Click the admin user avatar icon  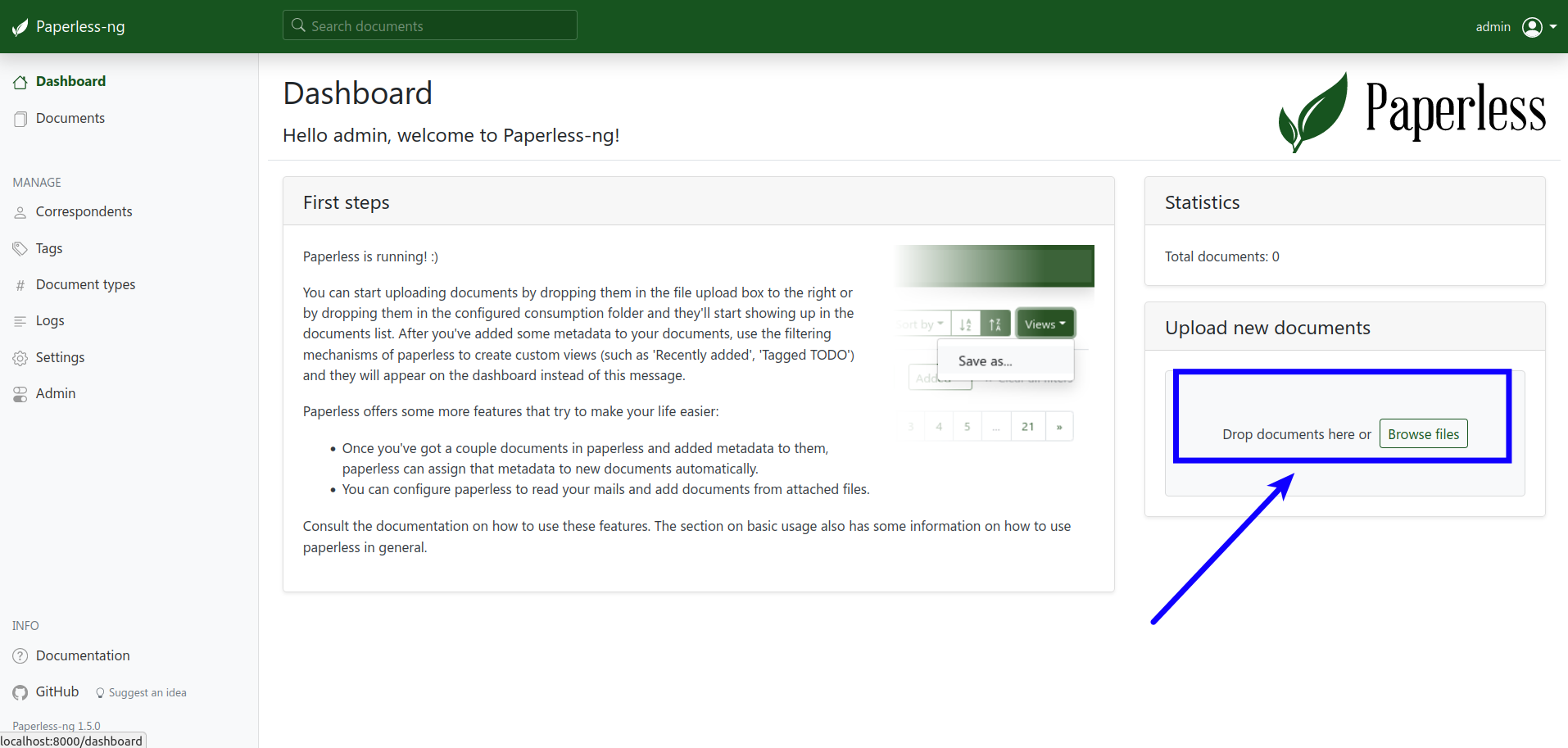[x=1532, y=27]
